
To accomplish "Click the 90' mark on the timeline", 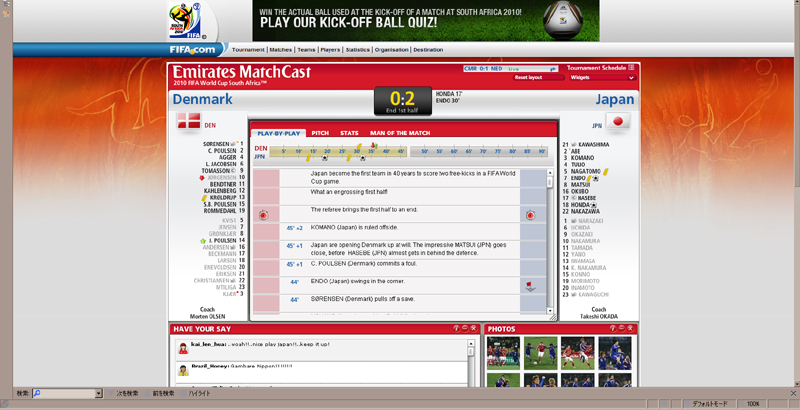I will click(542, 151).
